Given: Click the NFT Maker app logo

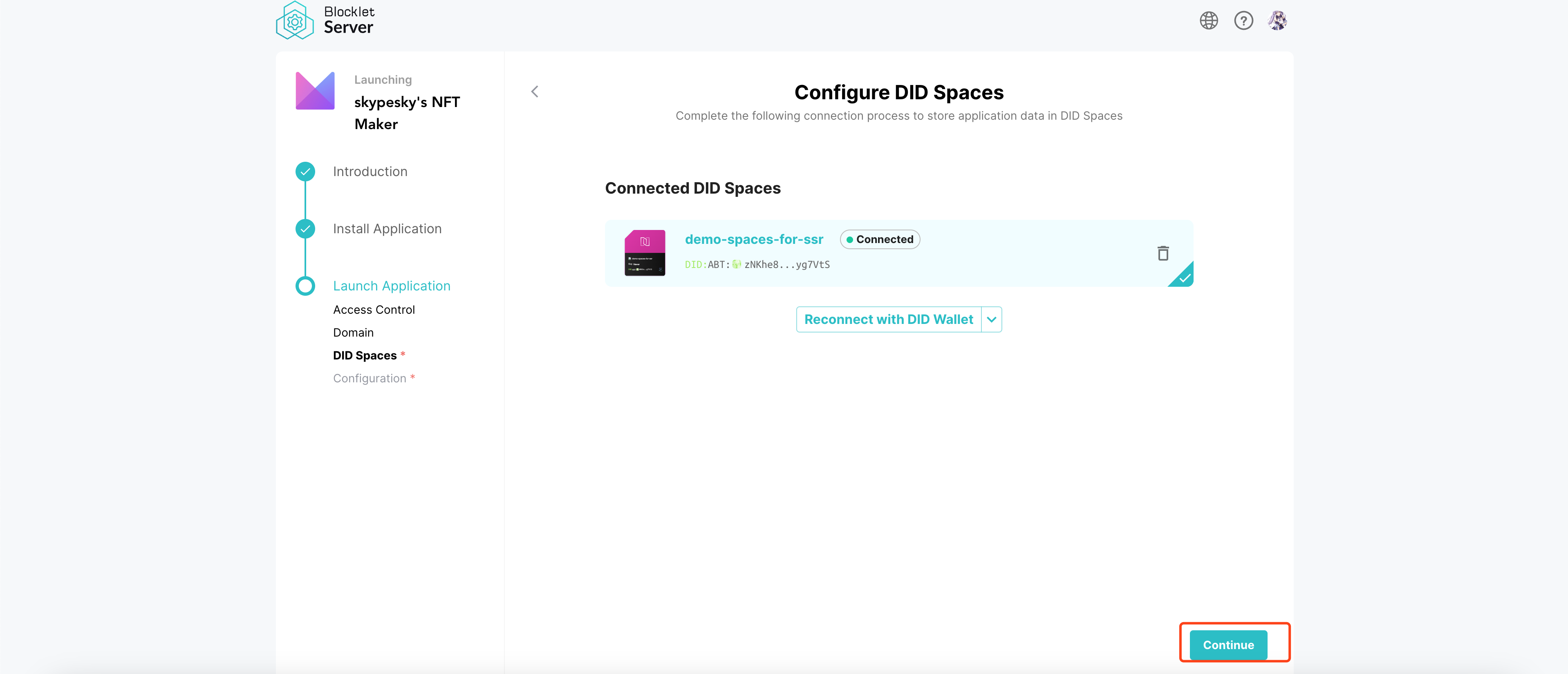Looking at the screenshot, I should point(315,91).
